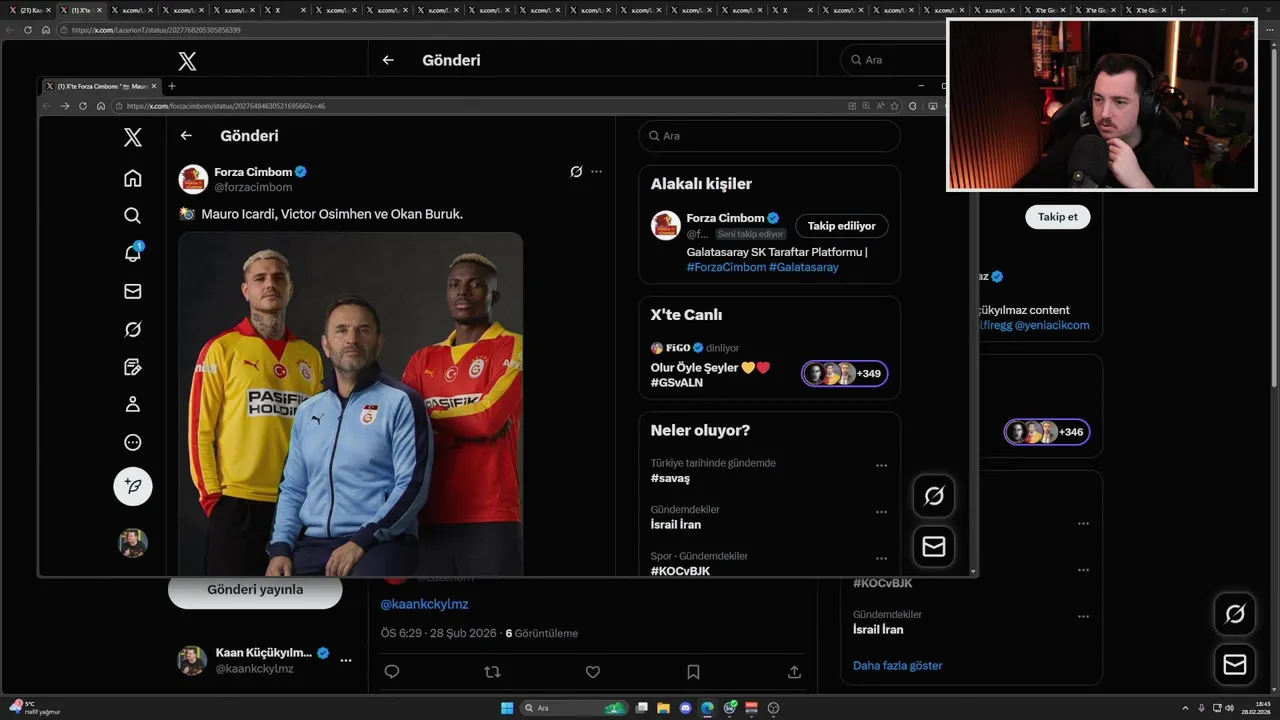Viewport: 1280px width, 720px height.
Task: Open options for #savaş trend
Action: (881, 466)
